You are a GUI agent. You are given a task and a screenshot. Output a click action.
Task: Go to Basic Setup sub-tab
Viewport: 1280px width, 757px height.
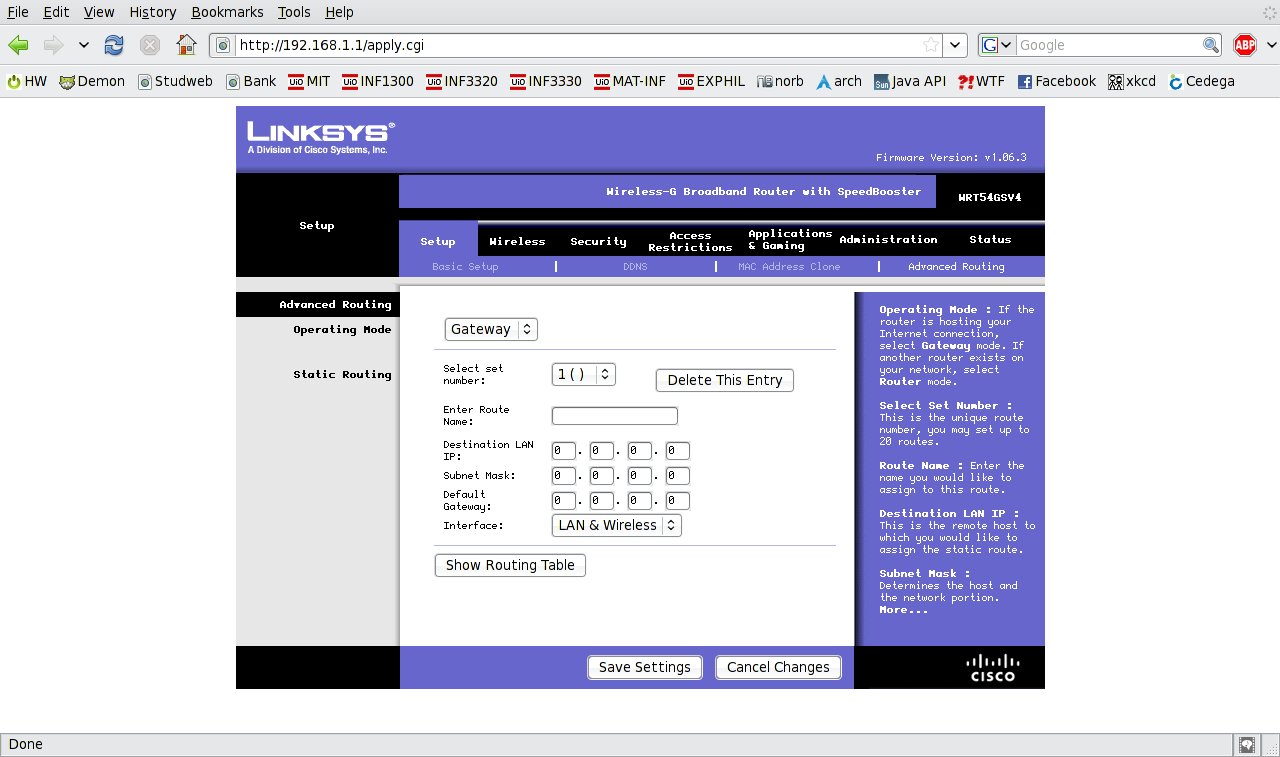point(465,267)
